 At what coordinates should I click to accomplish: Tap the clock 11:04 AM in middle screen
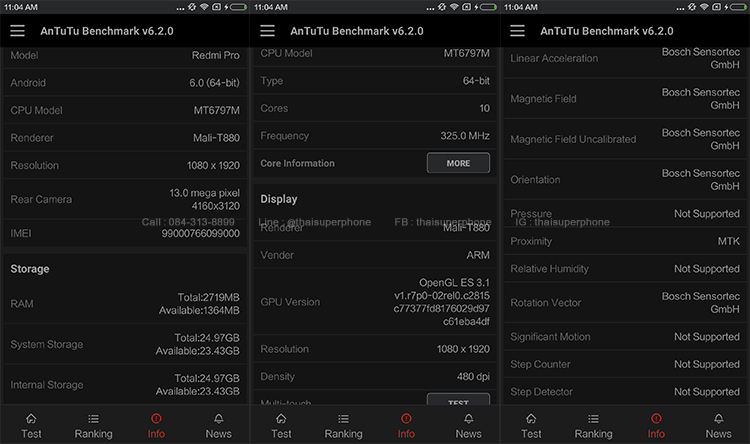click(x=271, y=7)
